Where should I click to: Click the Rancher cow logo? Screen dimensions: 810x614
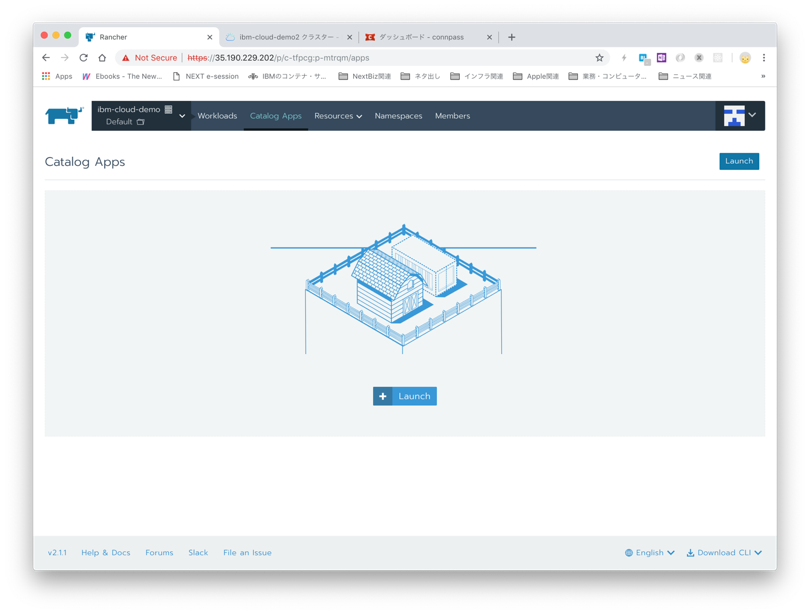(x=64, y=116)
